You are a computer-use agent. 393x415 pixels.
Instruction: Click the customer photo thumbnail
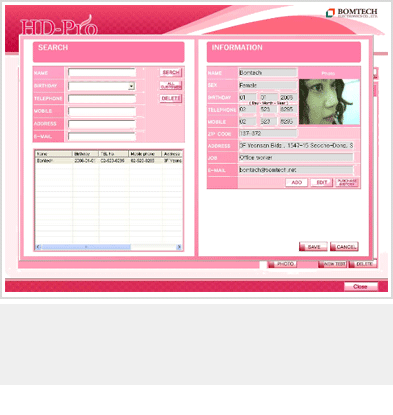tap(329, 102)
